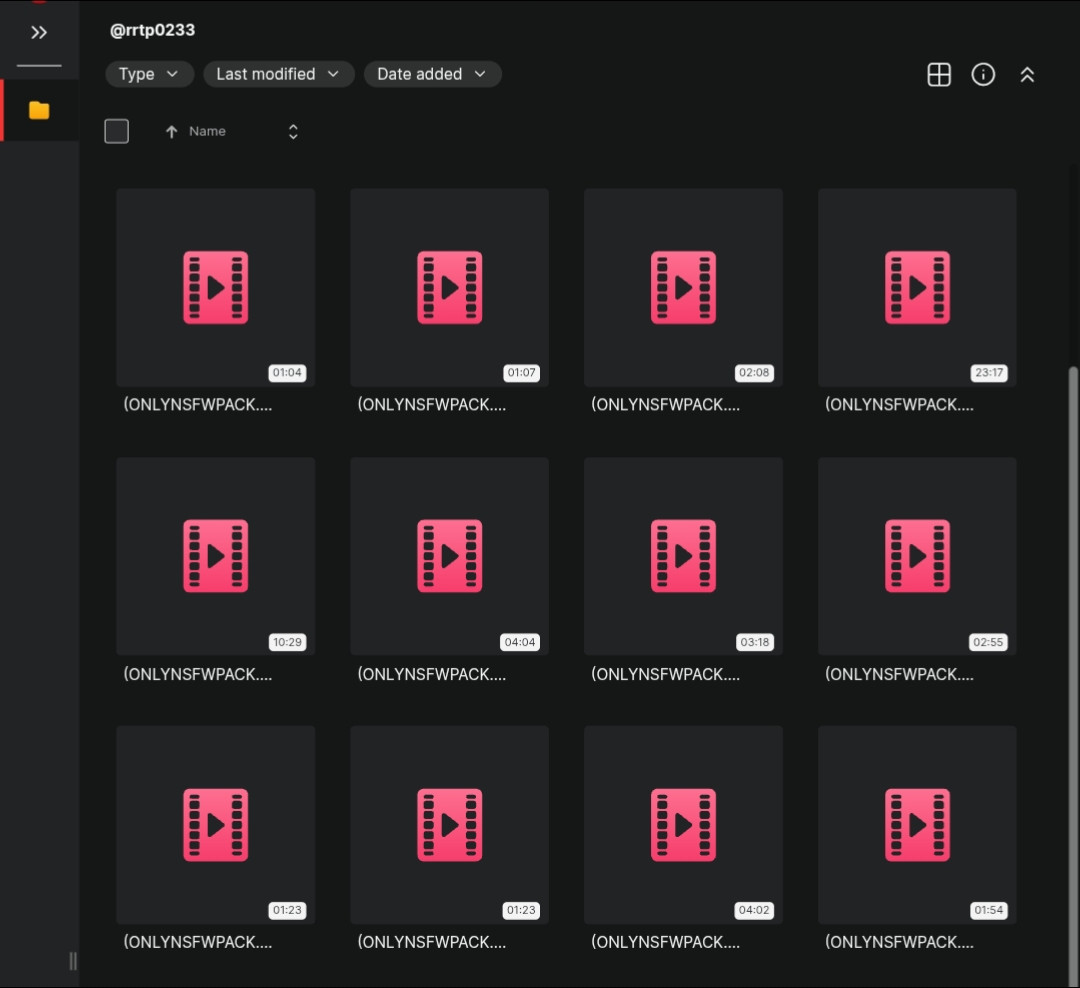This screenshot has height=988, width=1080.
Task: Tick the select-all checkbox next to Name
Action: pyautogui.click(x=117, y=131)
